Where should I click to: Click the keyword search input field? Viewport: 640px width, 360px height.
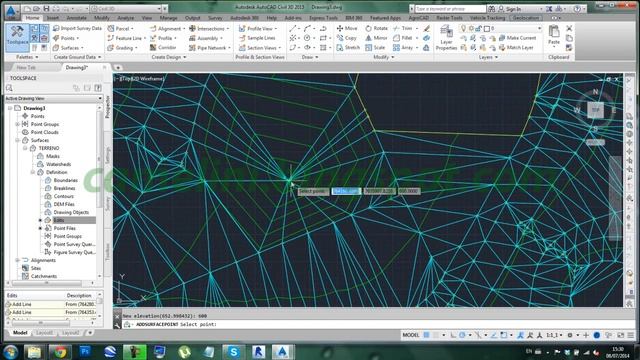coord(450,9)
